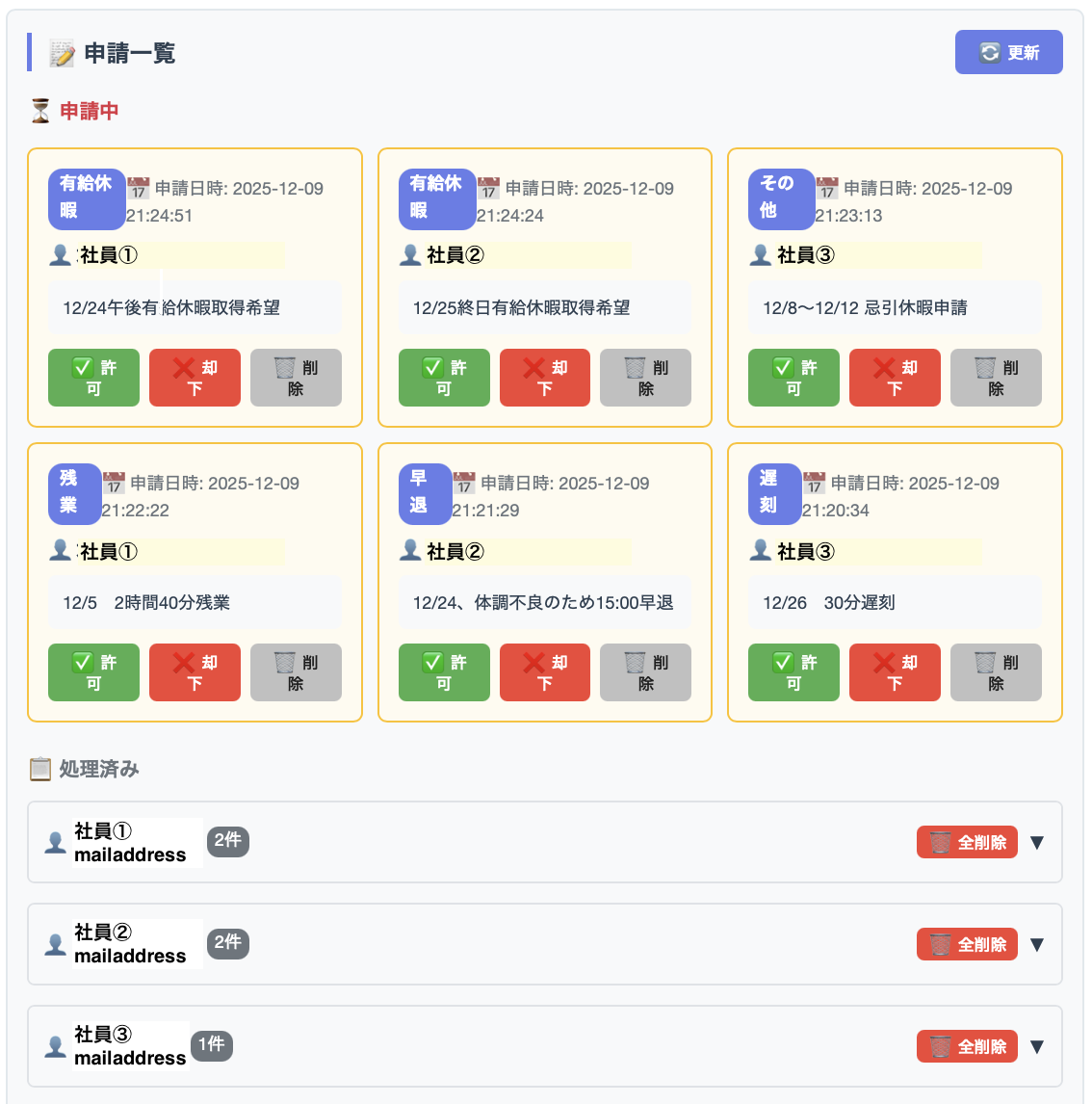
Task: Approve 社員①'s paid leave request with 許可
Action: (93, 378)
